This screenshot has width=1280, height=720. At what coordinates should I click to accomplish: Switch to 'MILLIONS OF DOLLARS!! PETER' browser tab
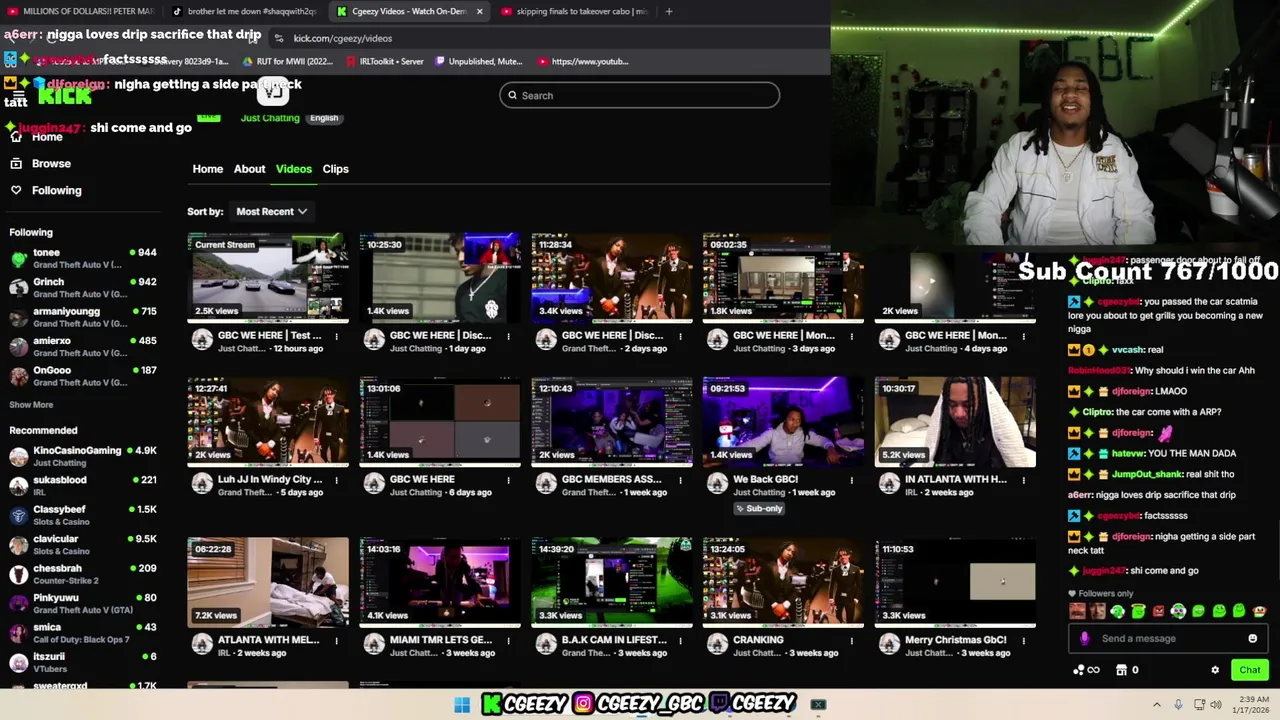point(80,11)
